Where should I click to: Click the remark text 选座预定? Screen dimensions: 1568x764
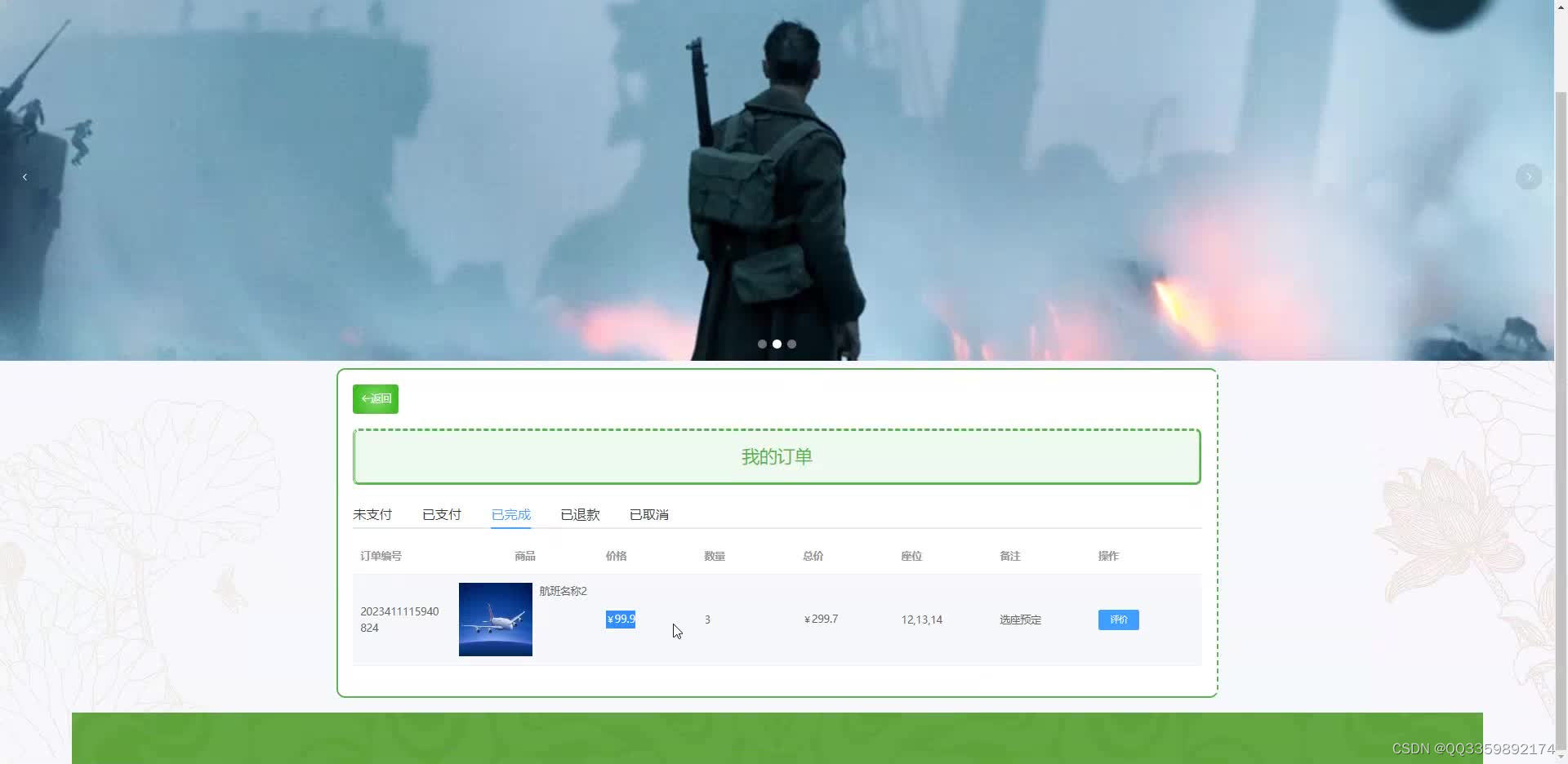1021,620
